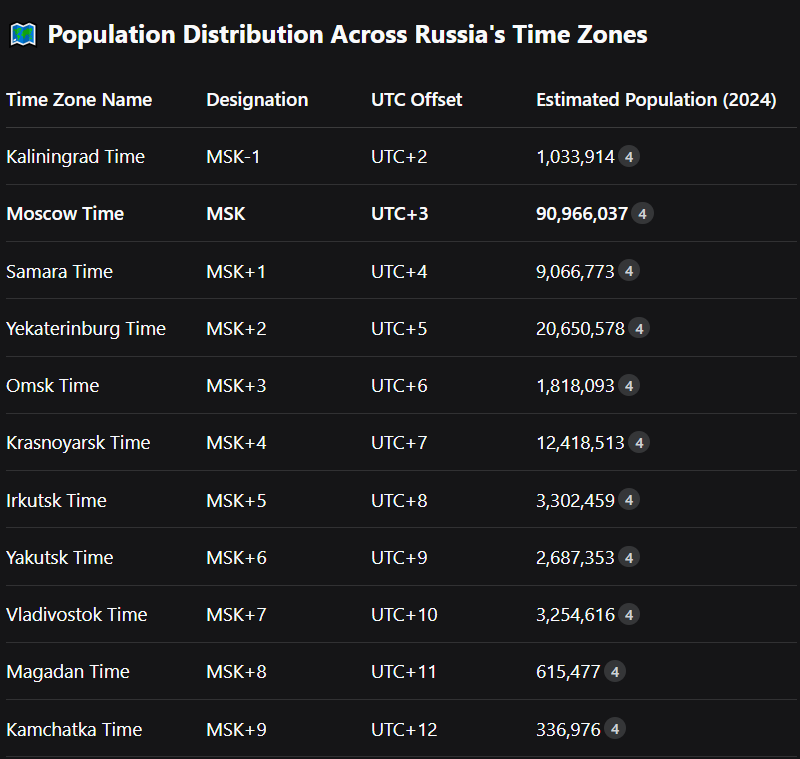Open citation badge next to Irkutsk's 3,302,459

(x=629, y=500)
